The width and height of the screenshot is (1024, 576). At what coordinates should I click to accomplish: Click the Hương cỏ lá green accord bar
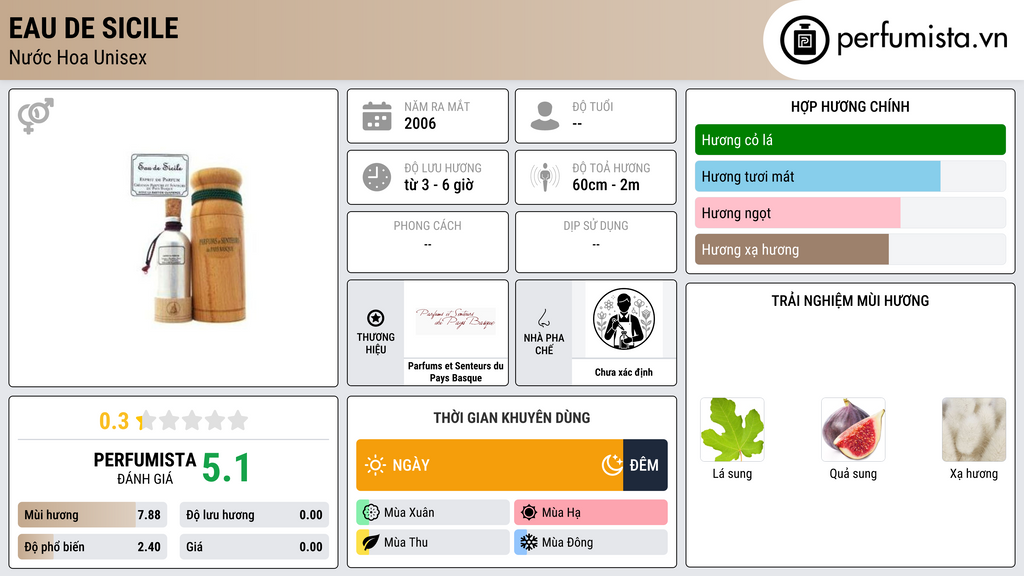pyautogui.click(x=850, y=140)
